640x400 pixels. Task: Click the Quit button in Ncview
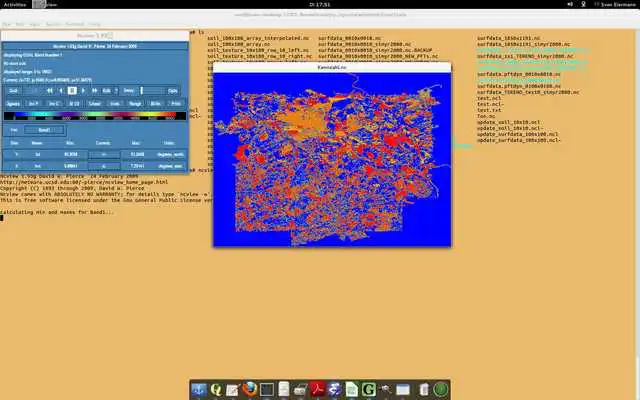13,91
